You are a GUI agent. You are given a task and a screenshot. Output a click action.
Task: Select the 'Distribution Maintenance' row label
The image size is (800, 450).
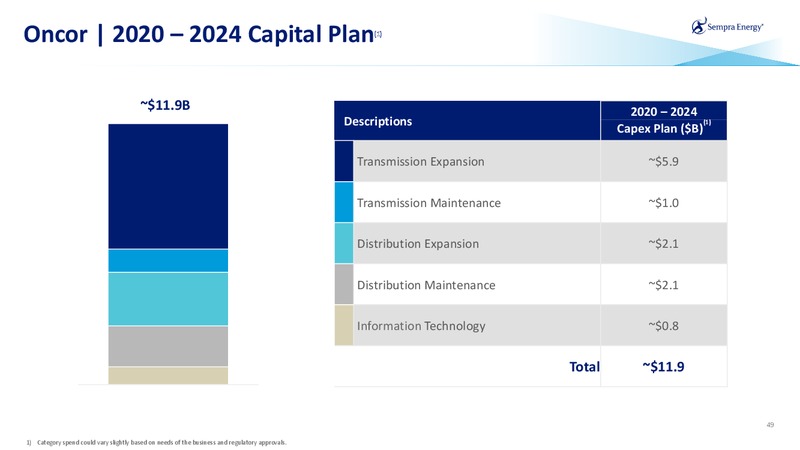pos(426,285)
